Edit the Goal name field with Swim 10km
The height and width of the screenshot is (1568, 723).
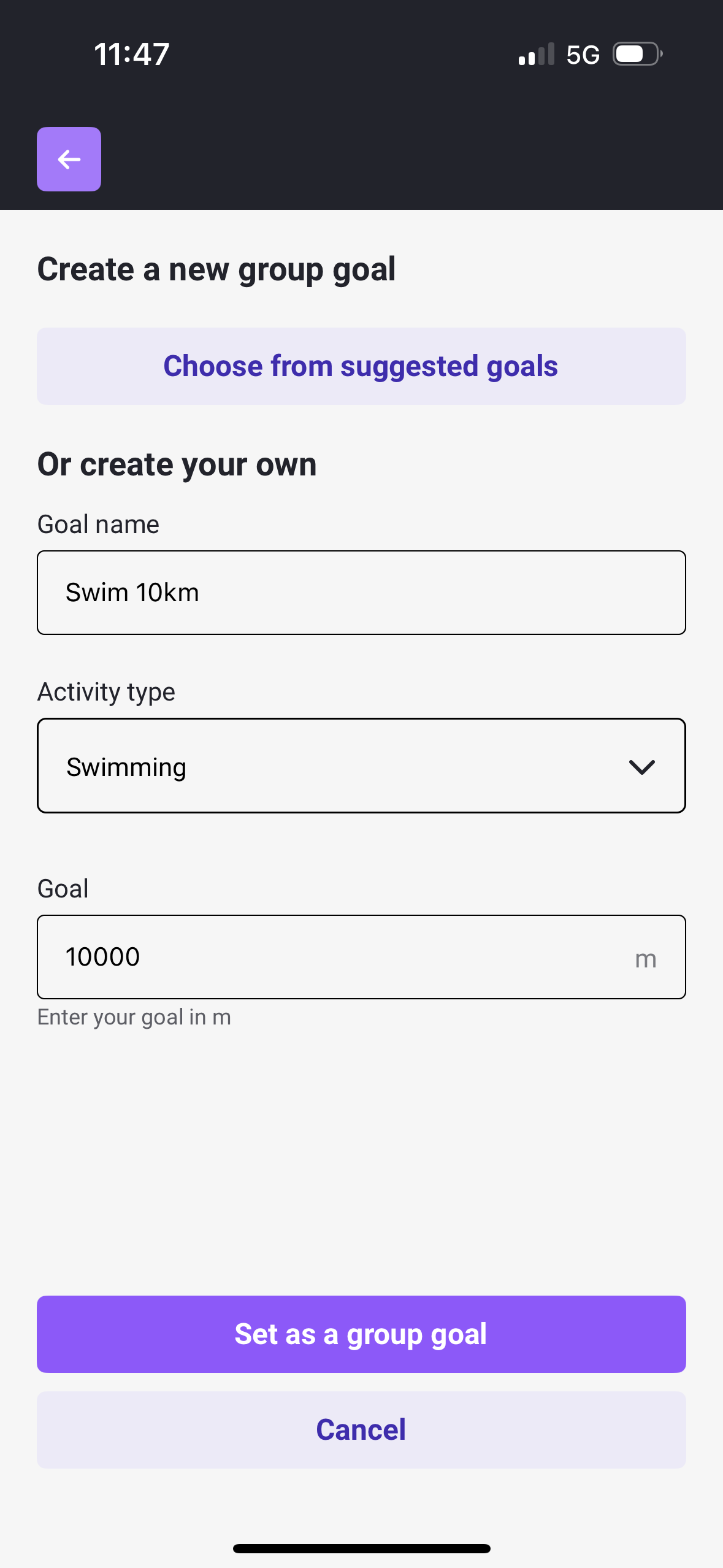point(361,593)
